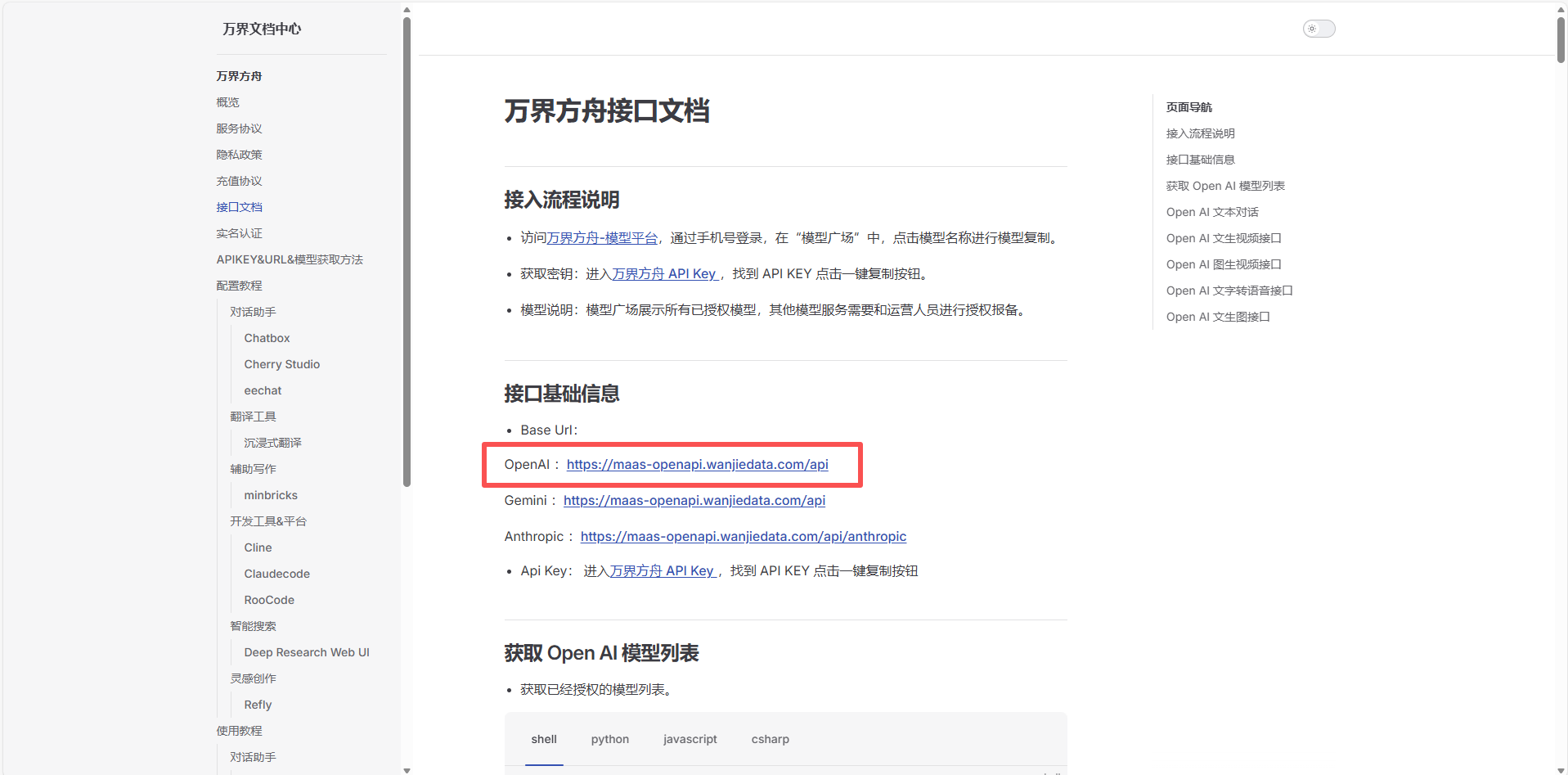Open the Gemini Base Url link
1568x775 pixels.
[694, 500]
